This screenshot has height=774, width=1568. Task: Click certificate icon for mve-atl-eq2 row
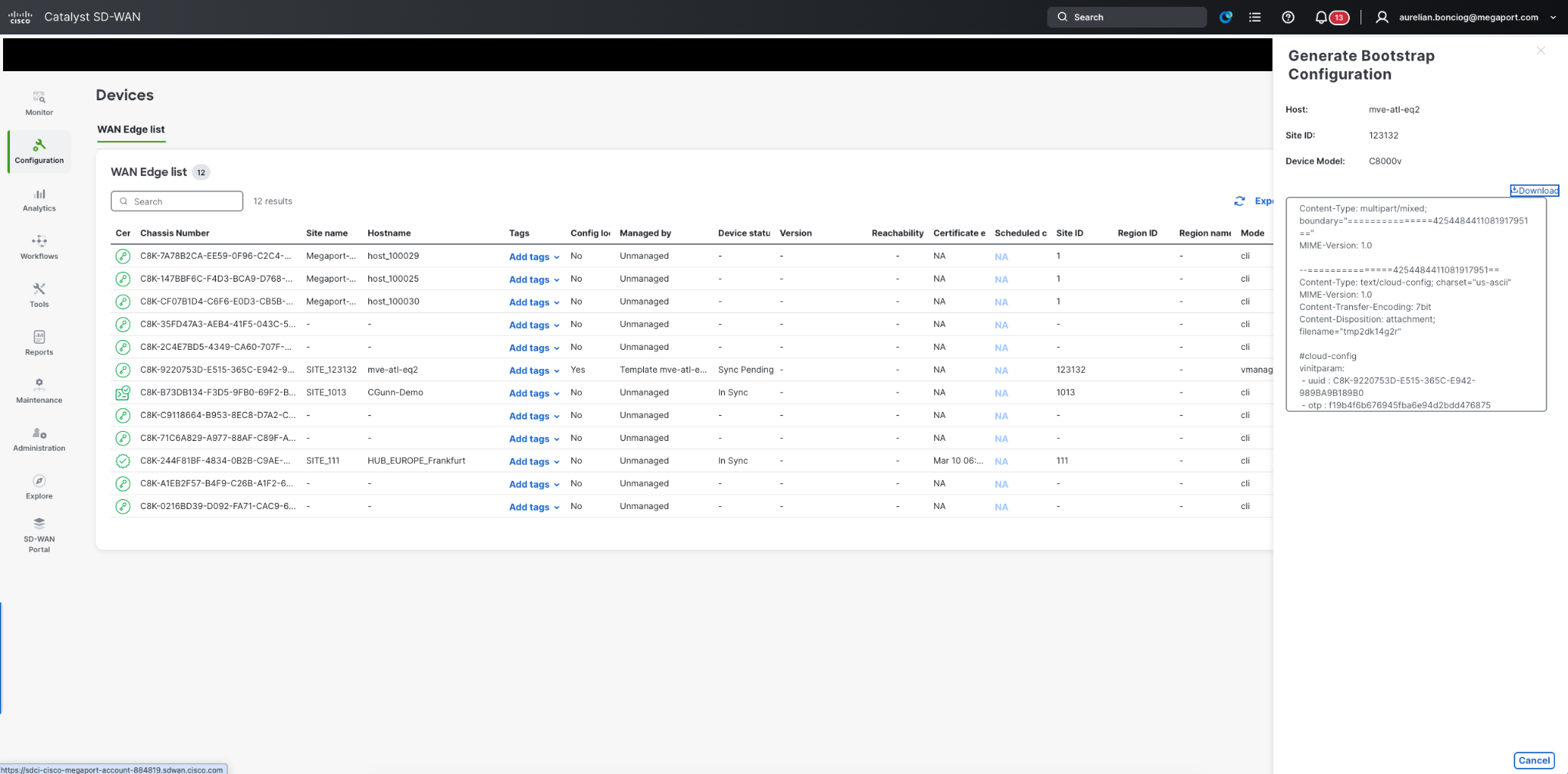tap(122, 370)
